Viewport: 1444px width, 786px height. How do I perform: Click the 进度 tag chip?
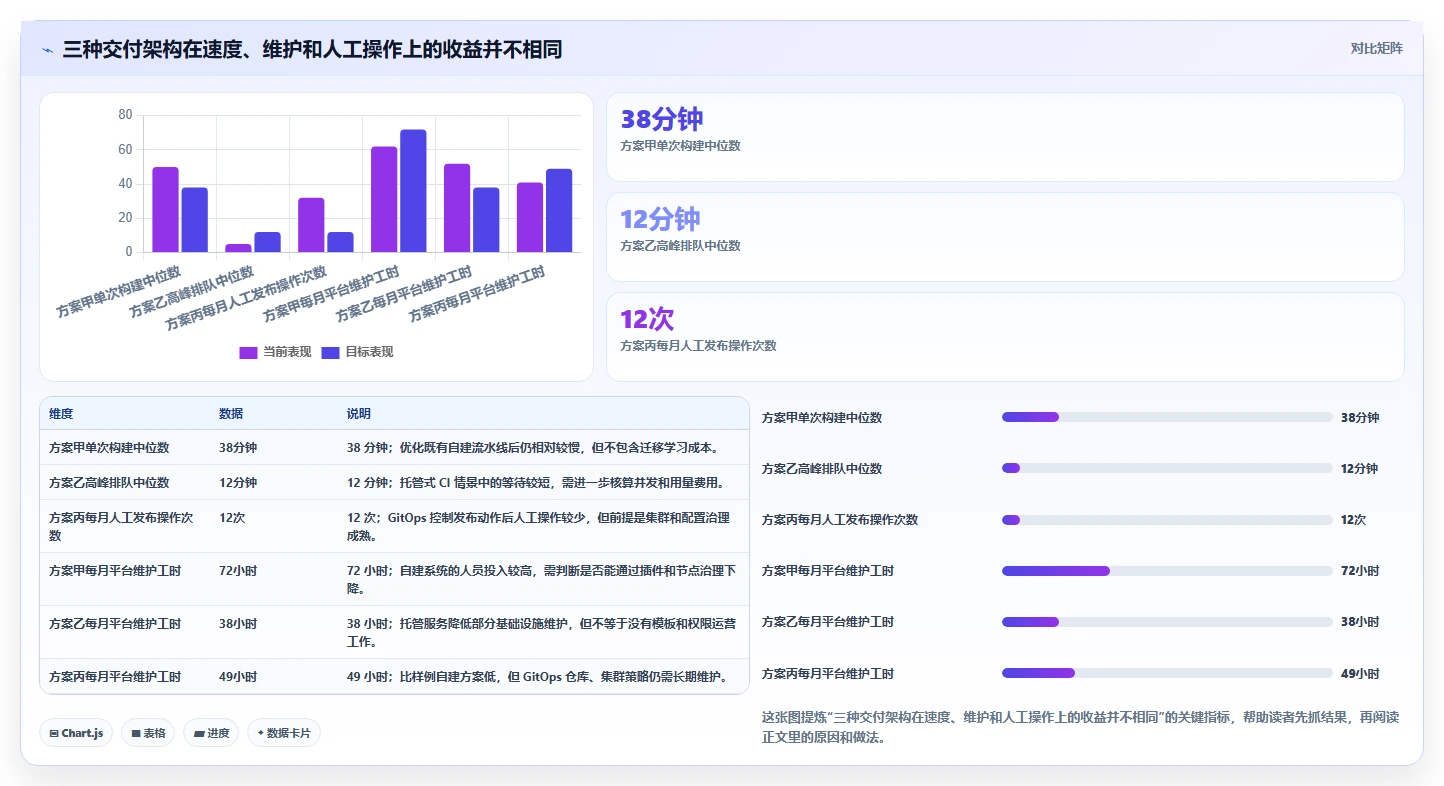point(212,733)
